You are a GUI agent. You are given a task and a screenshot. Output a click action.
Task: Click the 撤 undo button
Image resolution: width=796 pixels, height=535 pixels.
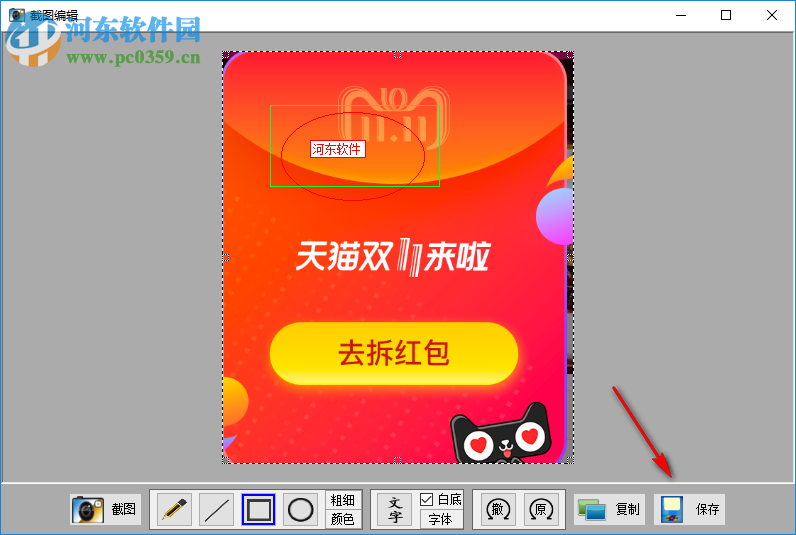498,509
